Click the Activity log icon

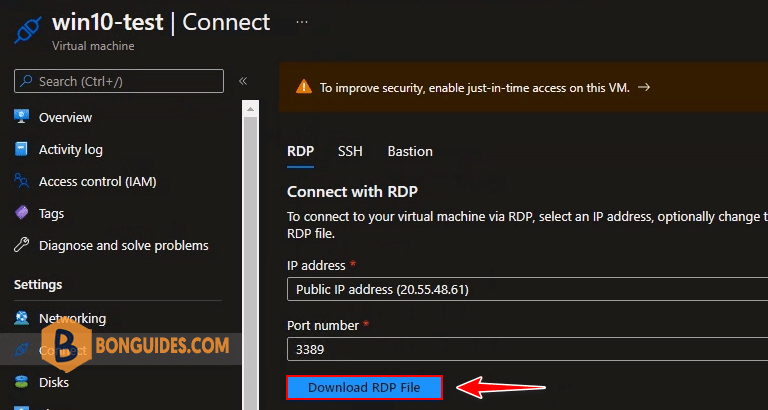pos(22,149)
